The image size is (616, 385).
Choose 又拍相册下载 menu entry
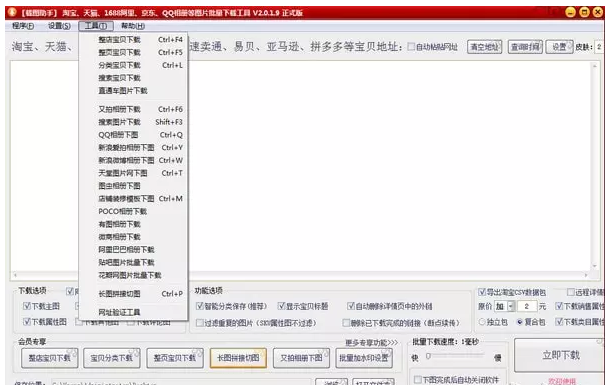click(x=133, y=109)
